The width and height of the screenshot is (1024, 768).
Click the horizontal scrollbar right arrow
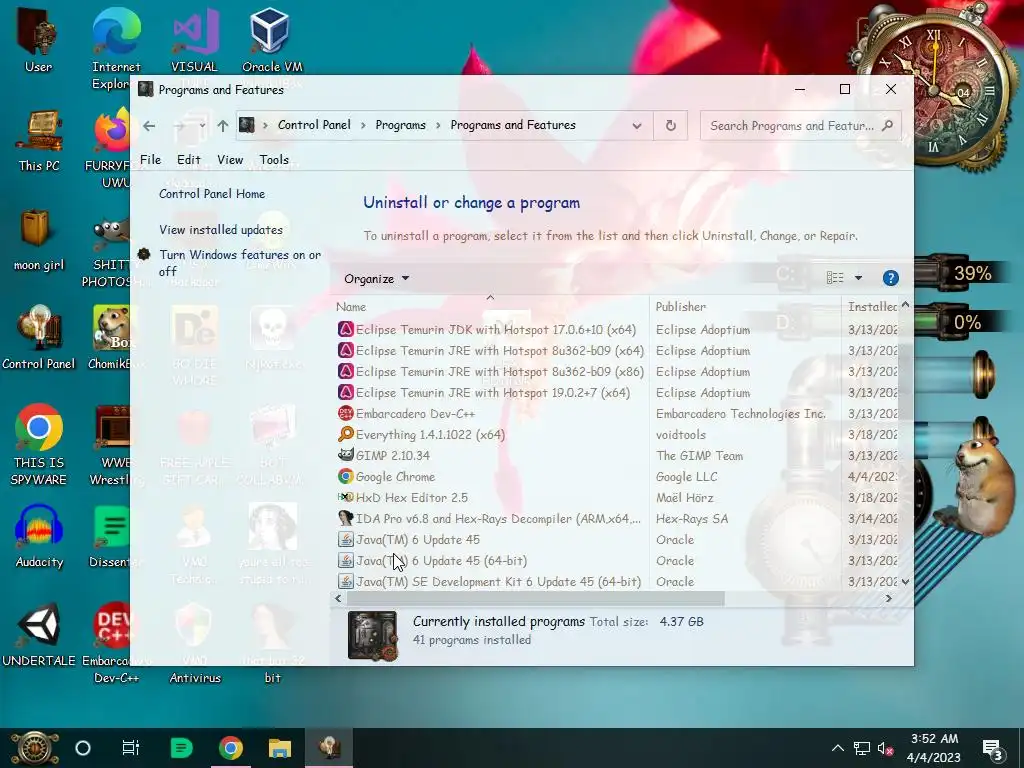(889, 598)
